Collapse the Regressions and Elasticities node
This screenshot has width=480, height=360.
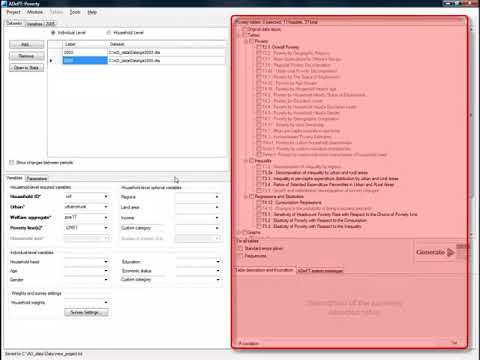(x=246, y=196)
